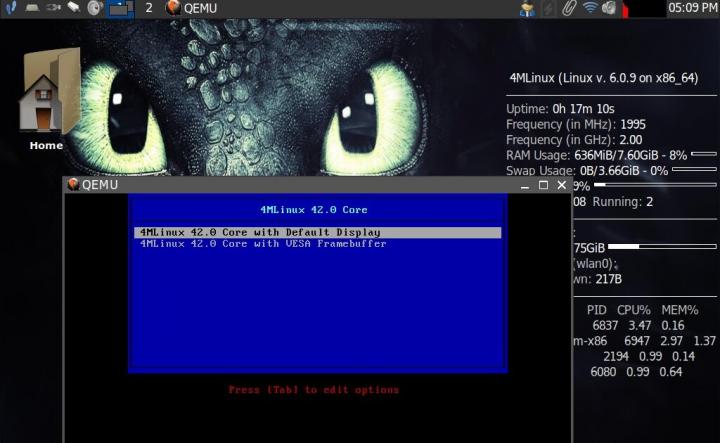Click the second launcher icon in the panel
Screen dimensions: 720x443
[x=31, y=8]
